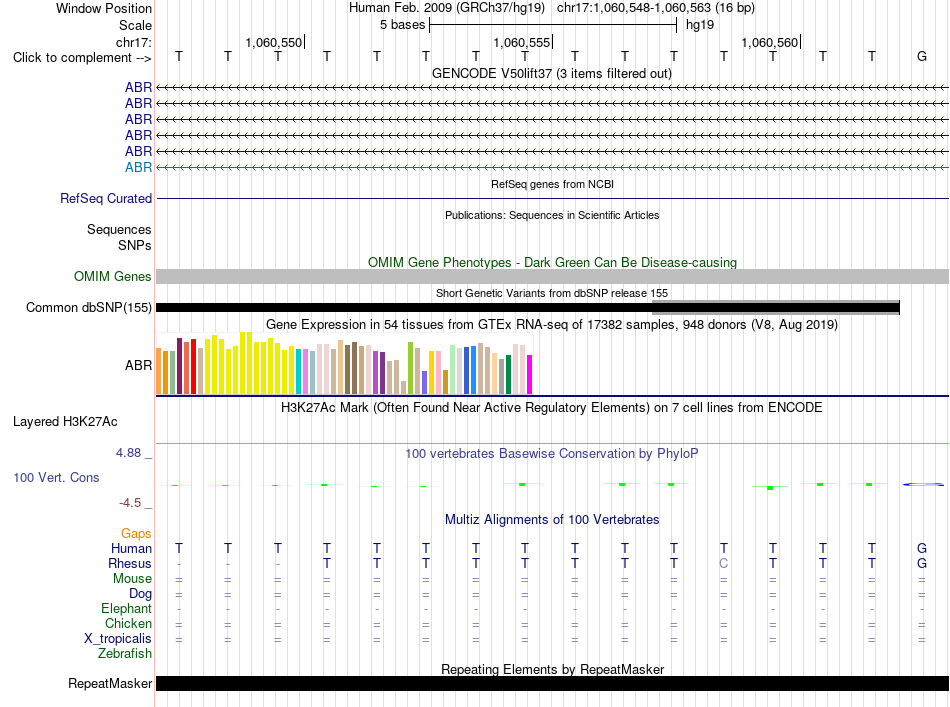
Task: Open the RefSeq Curated track label
Action: (x=105, y=198)
